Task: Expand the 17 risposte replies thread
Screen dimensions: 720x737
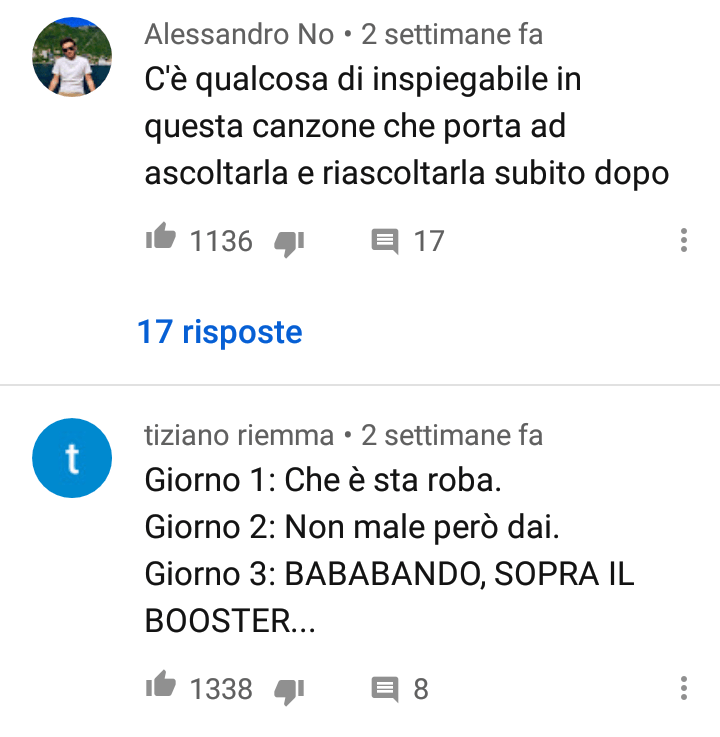Action: (x=219, y=332)
